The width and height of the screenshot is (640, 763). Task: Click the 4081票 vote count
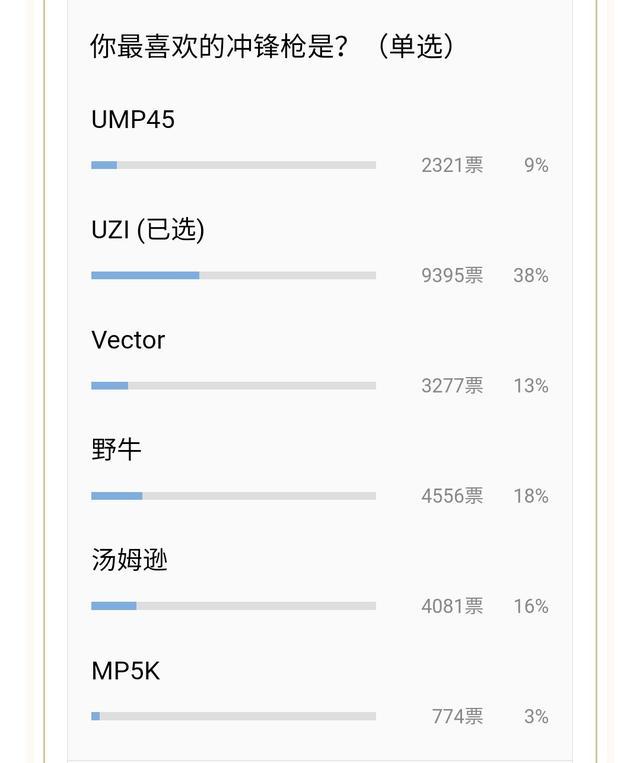453,606
